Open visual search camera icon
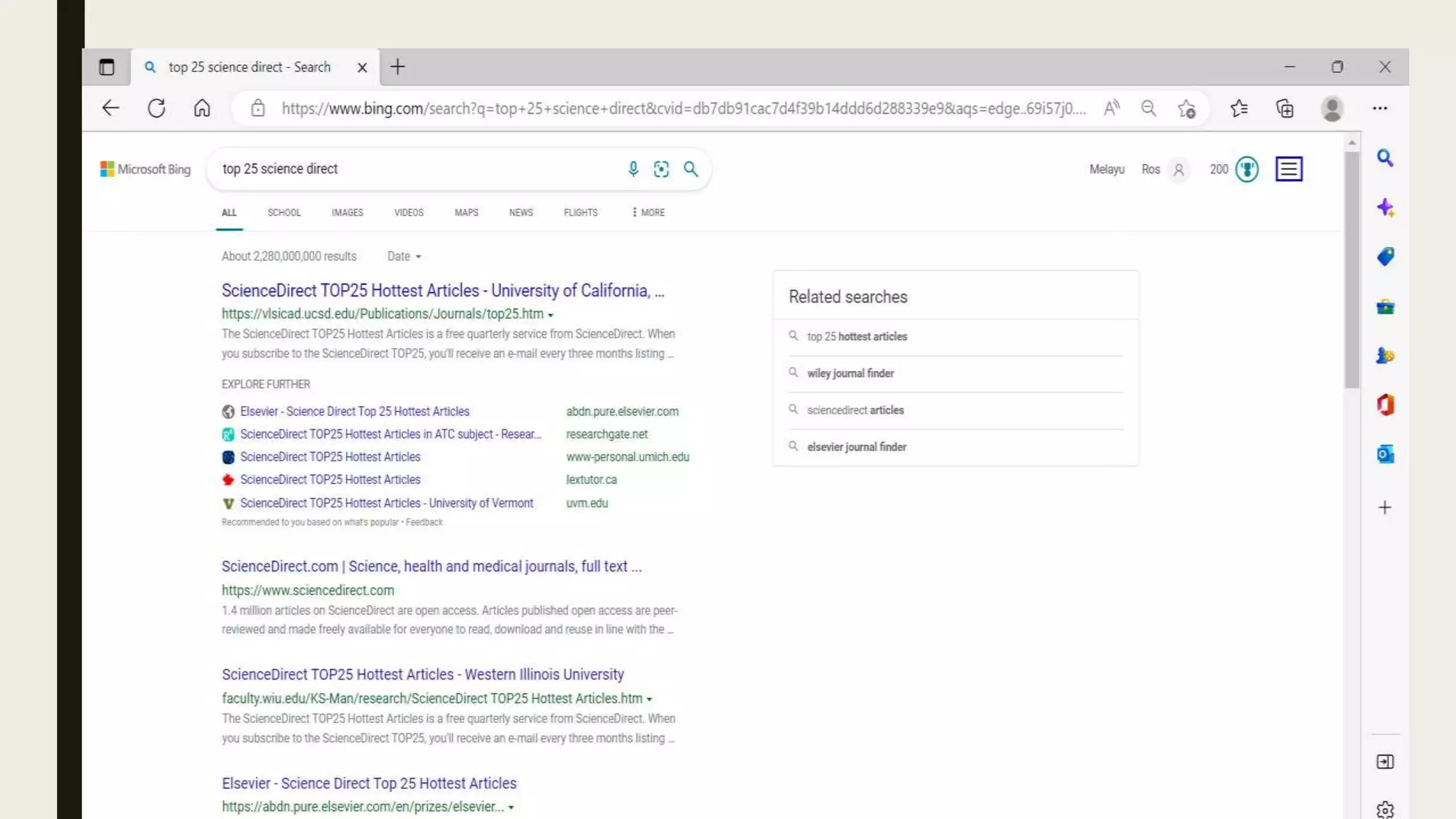The height and width of the screenshot is (819, 1456). (661, 169)
